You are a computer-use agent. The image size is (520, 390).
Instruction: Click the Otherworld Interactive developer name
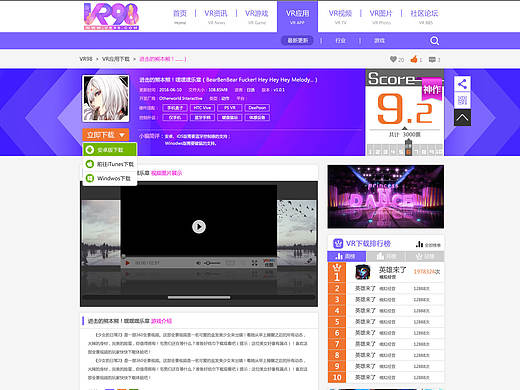(x=181, y=98)
